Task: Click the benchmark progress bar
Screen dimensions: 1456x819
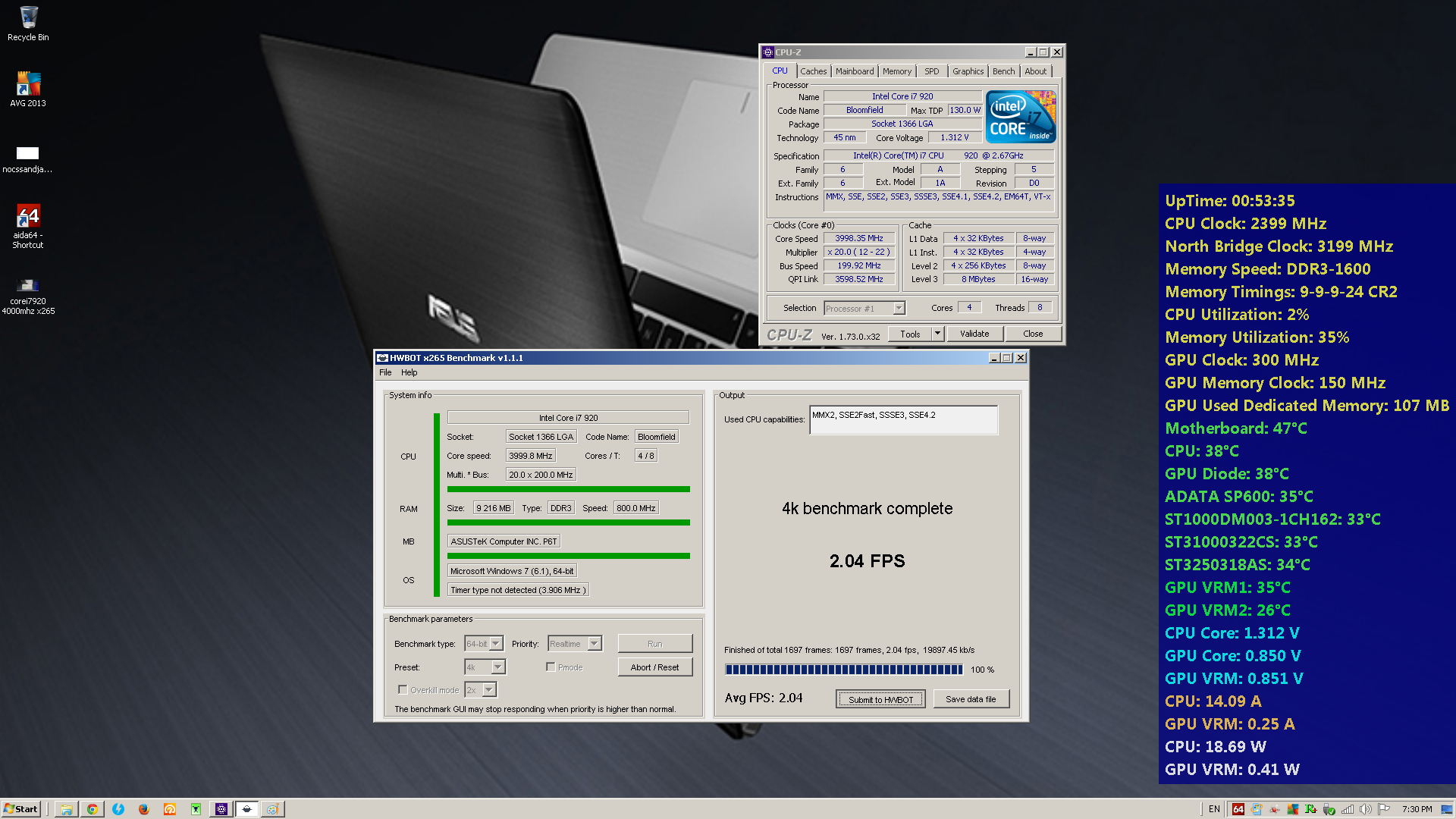Action: pyautogui.click(x=844, y=670)
